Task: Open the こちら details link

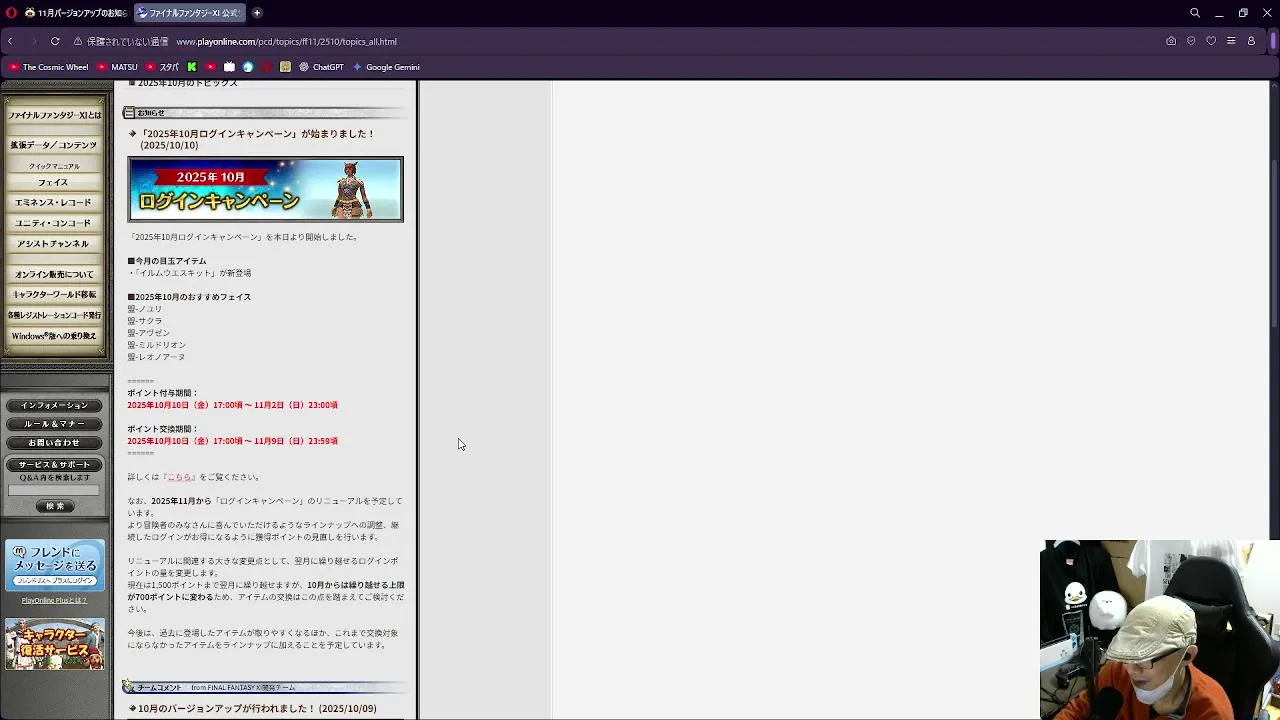Action: click(179, 477)
